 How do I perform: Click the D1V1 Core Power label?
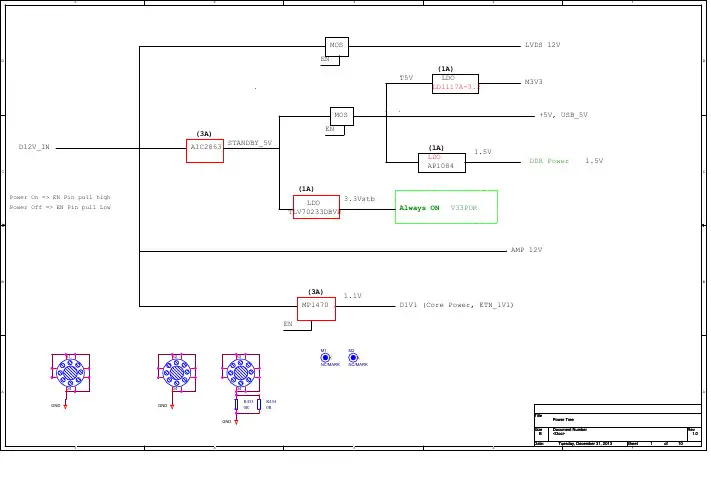pos(455,304)
